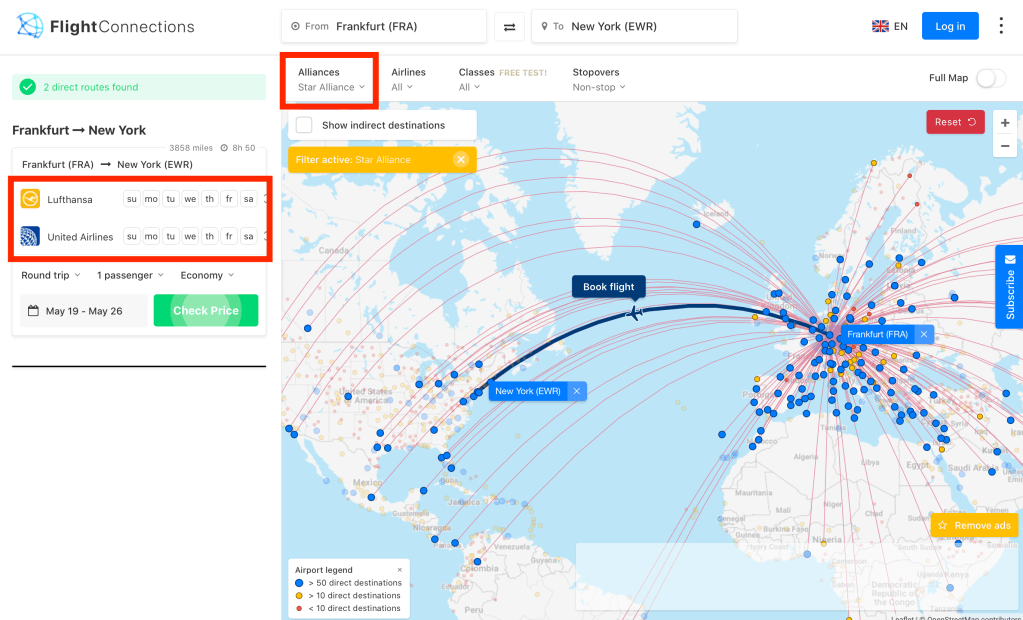Click the green Check Price button
This screenshot has width=1023, height=620.
coord(205,310)
